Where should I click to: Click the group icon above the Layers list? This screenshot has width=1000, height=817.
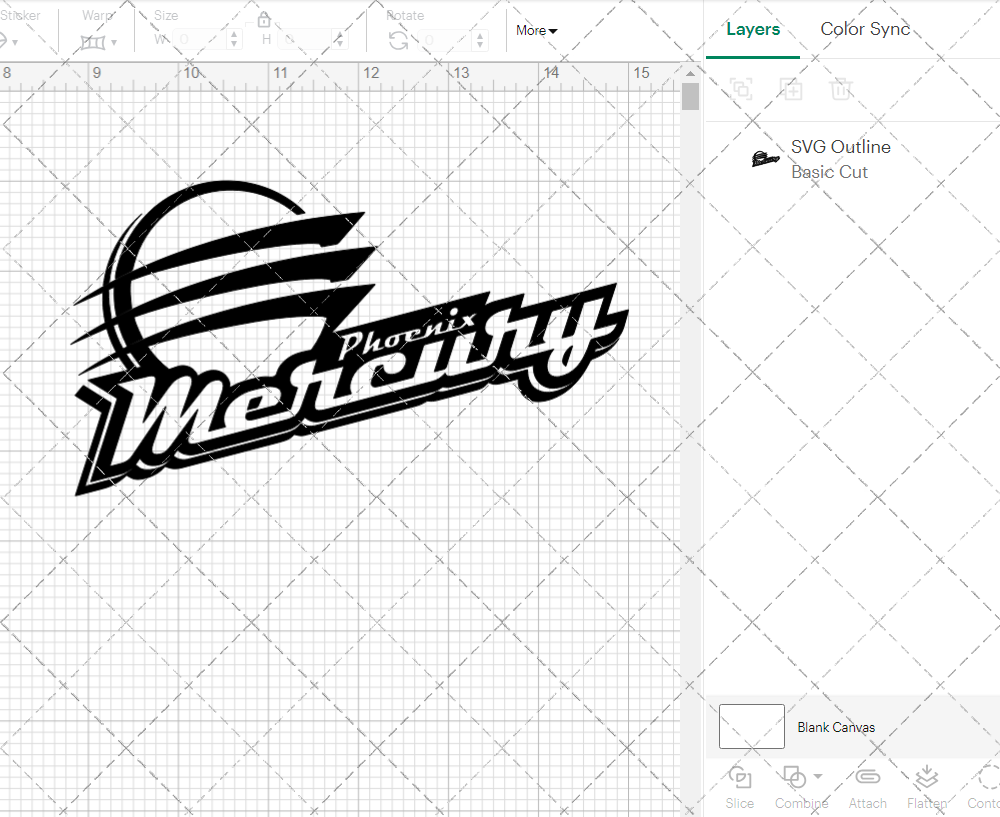pos(741,89)
